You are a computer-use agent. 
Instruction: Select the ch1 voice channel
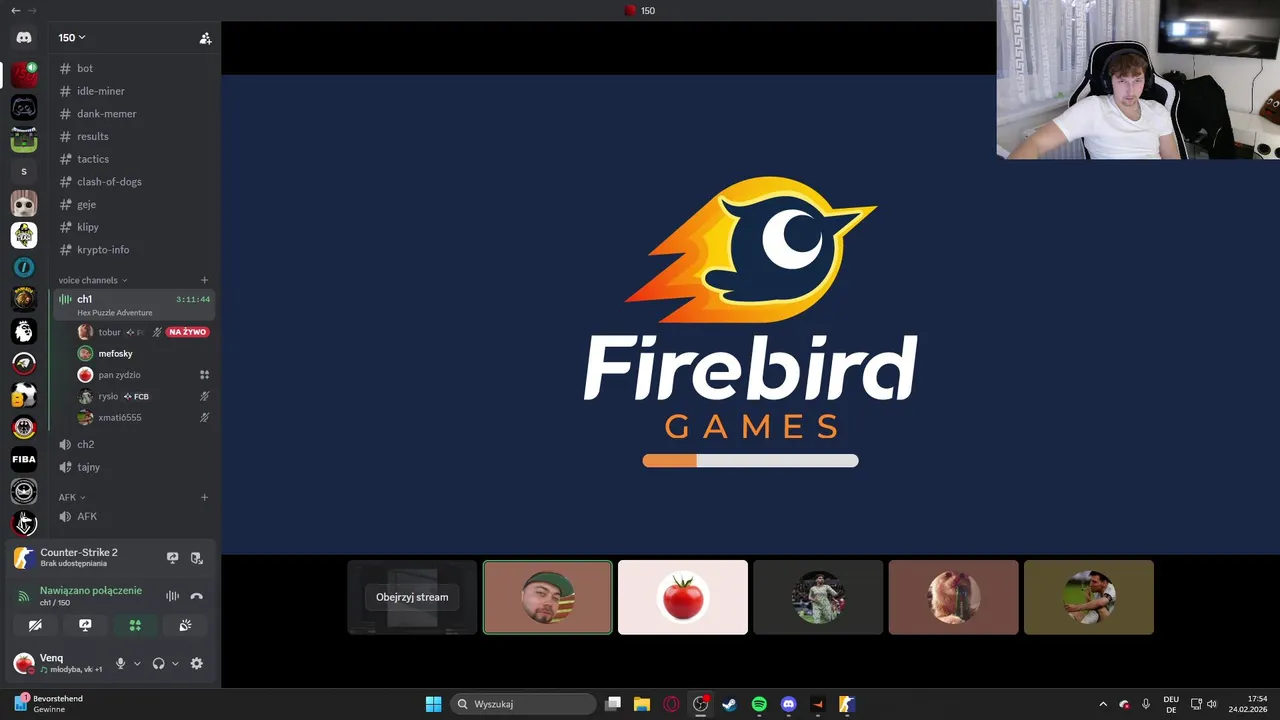click(132, 304)
